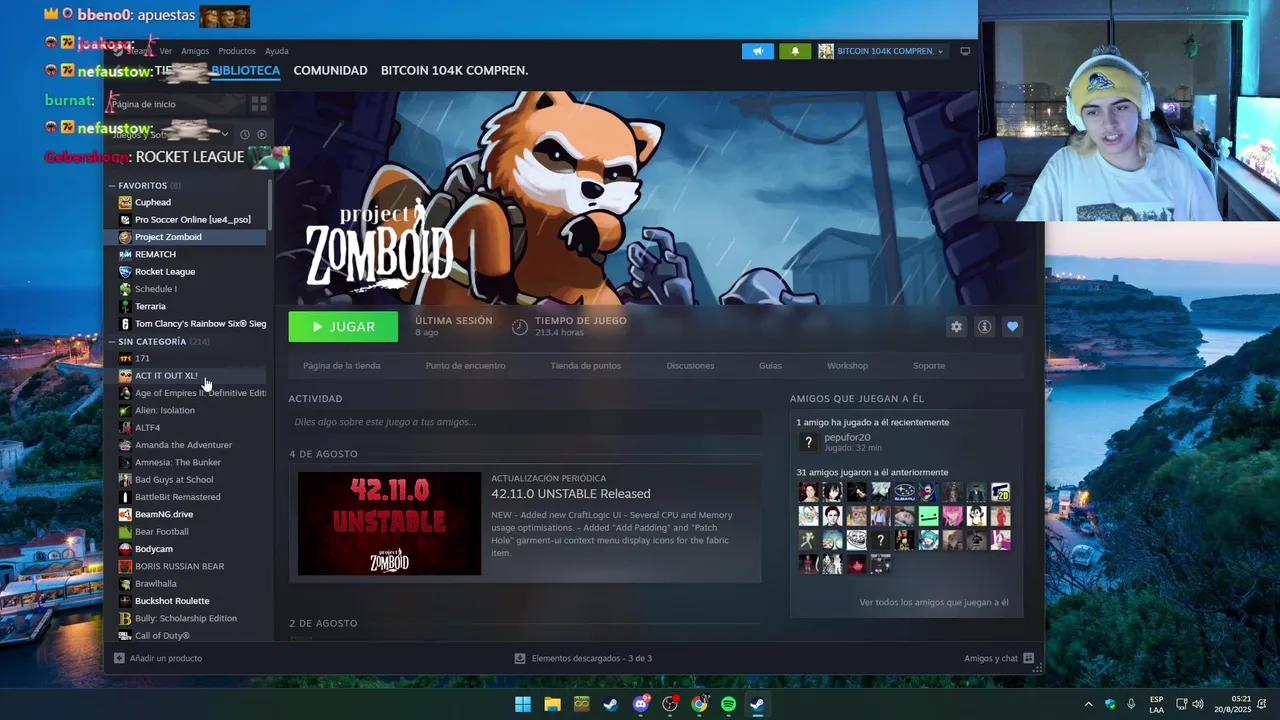
Task: Collapse the SIN CATEGORÍA category
Action: pos(113,342)
